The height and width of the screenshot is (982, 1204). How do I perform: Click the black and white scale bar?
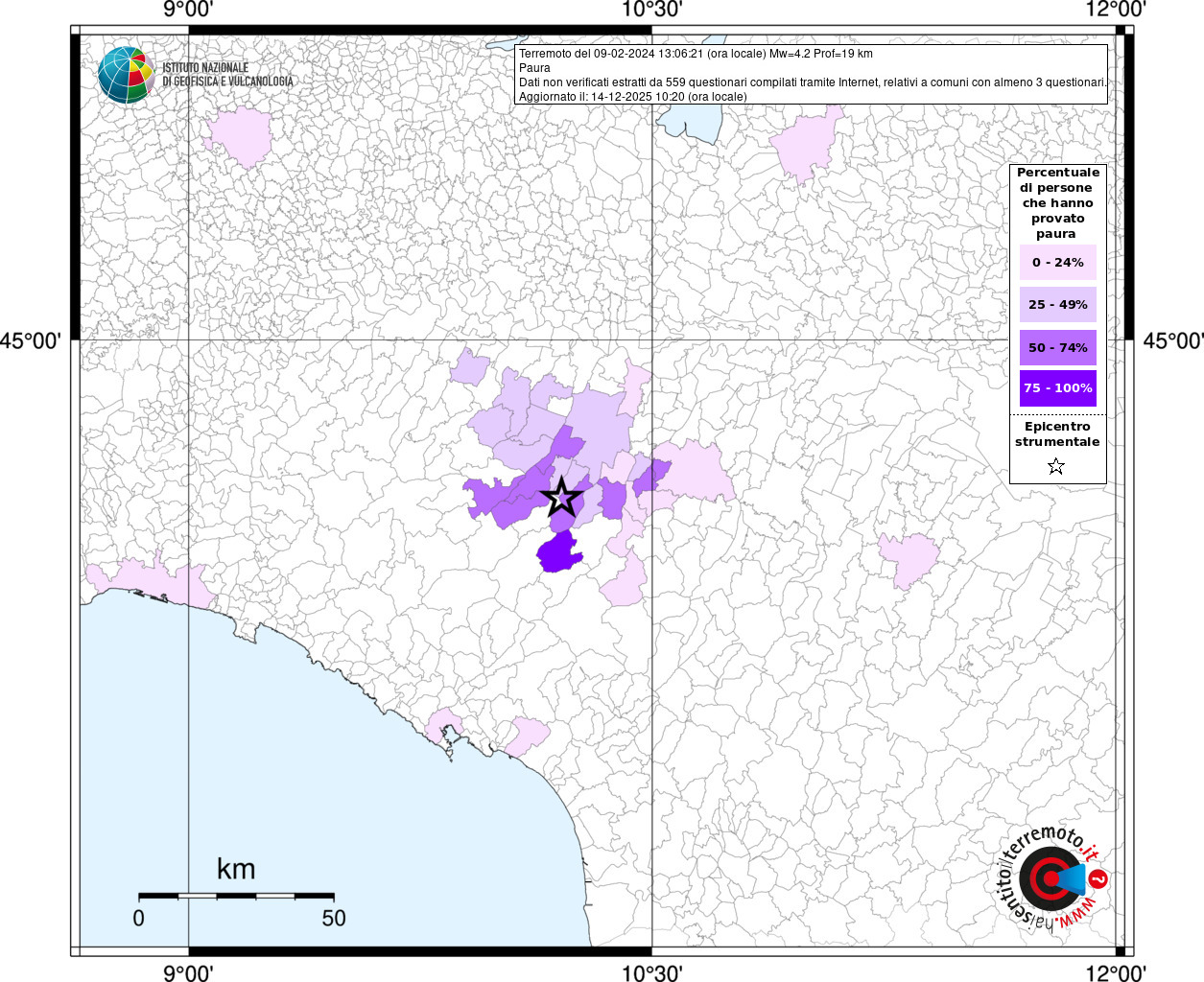click(236, 896)
